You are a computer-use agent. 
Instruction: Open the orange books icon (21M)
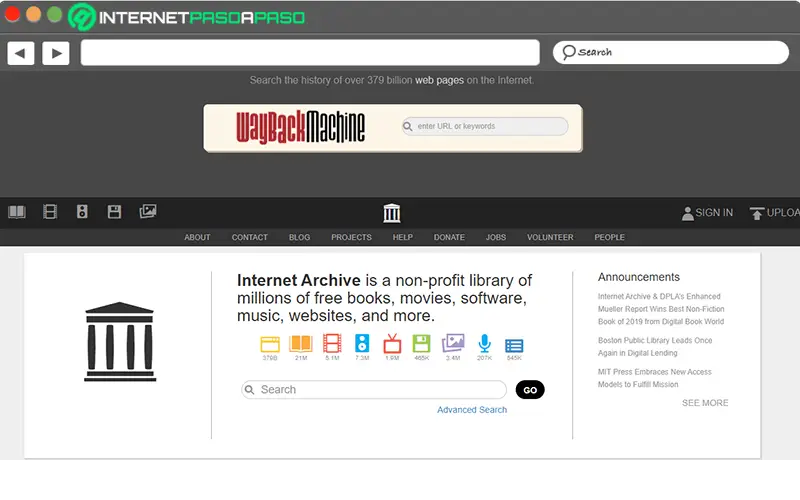tap(301, 344)
